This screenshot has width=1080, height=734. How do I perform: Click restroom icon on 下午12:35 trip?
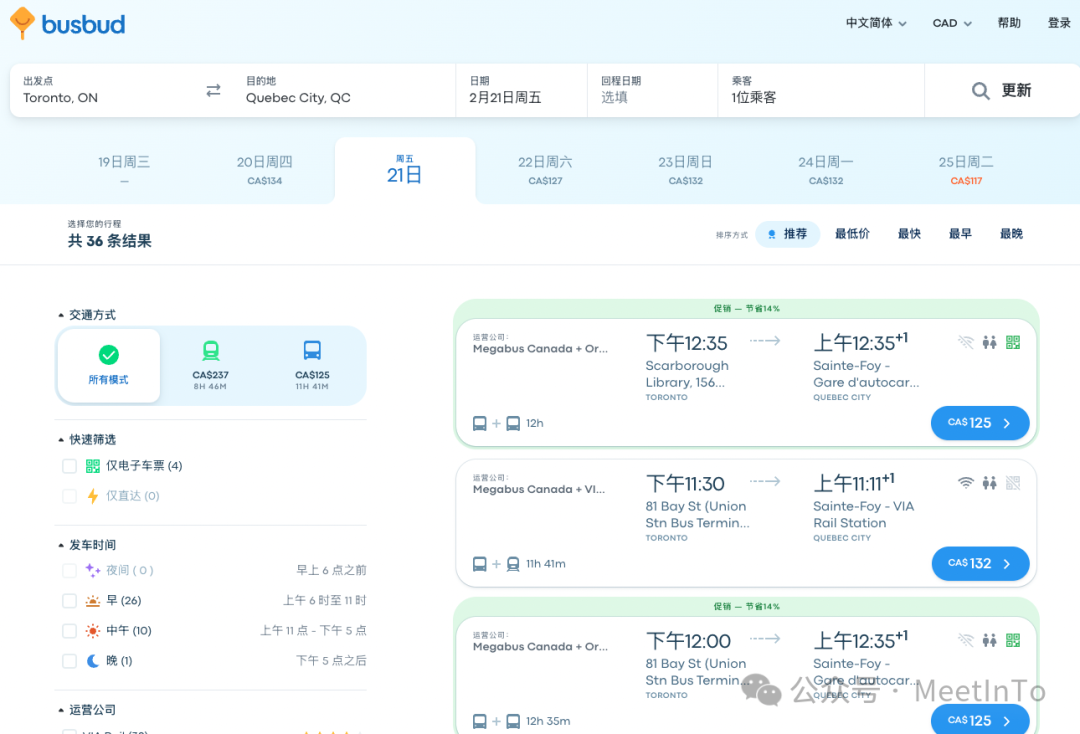pyautogui.click(x=990, y=342)
